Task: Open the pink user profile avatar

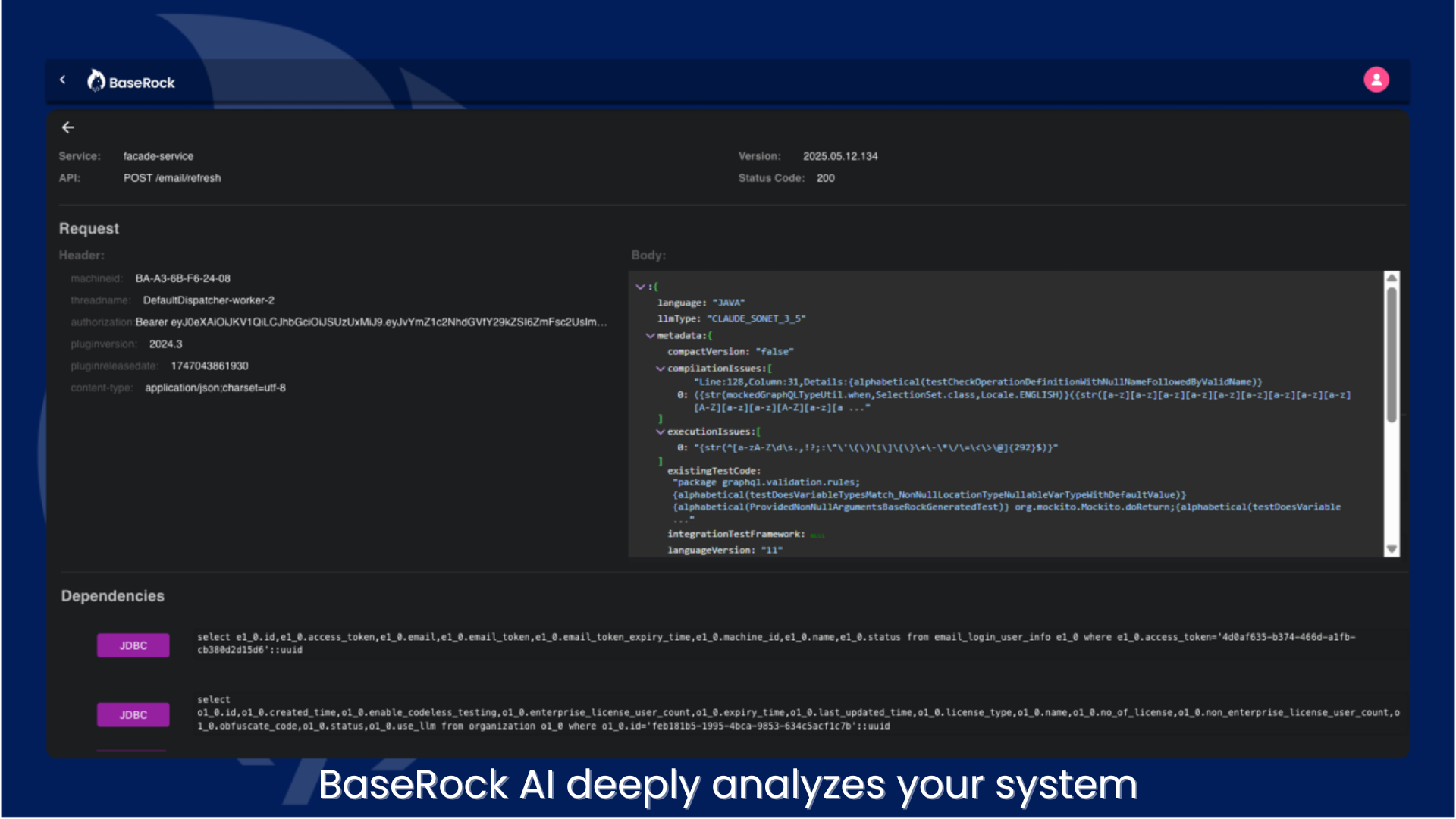Action: (x=1376, y=80)
